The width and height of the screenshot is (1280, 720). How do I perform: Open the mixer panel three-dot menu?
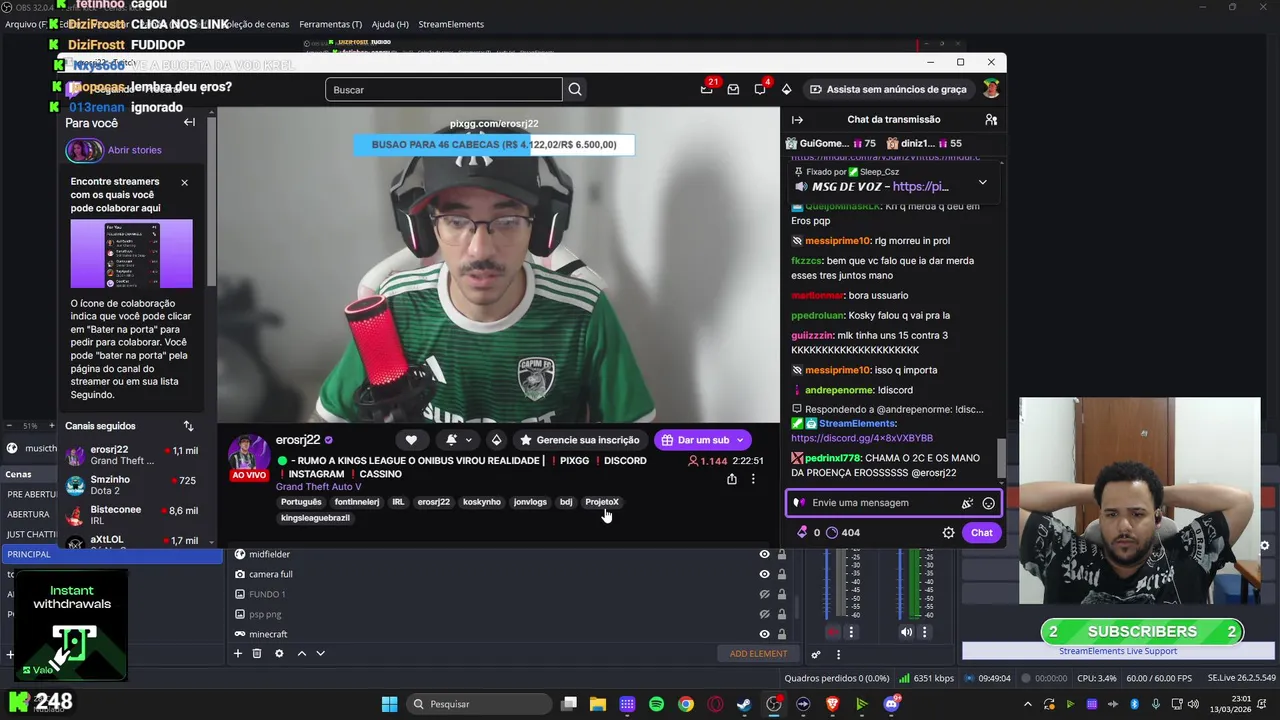[x=838, y=654]
